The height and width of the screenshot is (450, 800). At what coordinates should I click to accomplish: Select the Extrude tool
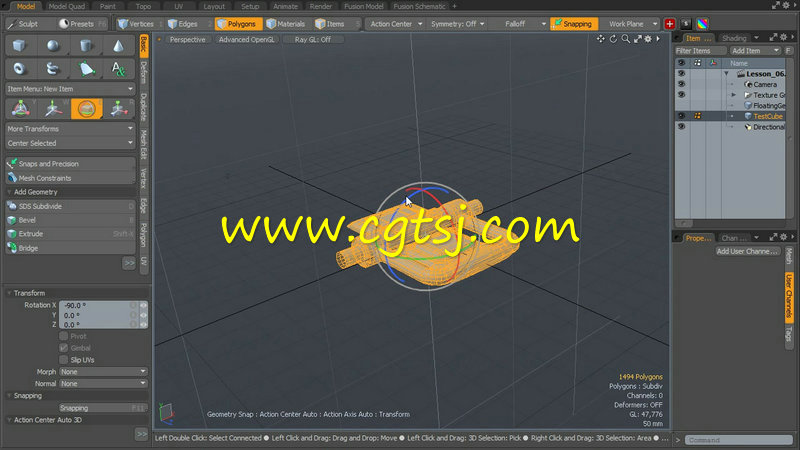click(x=70, y=234)
